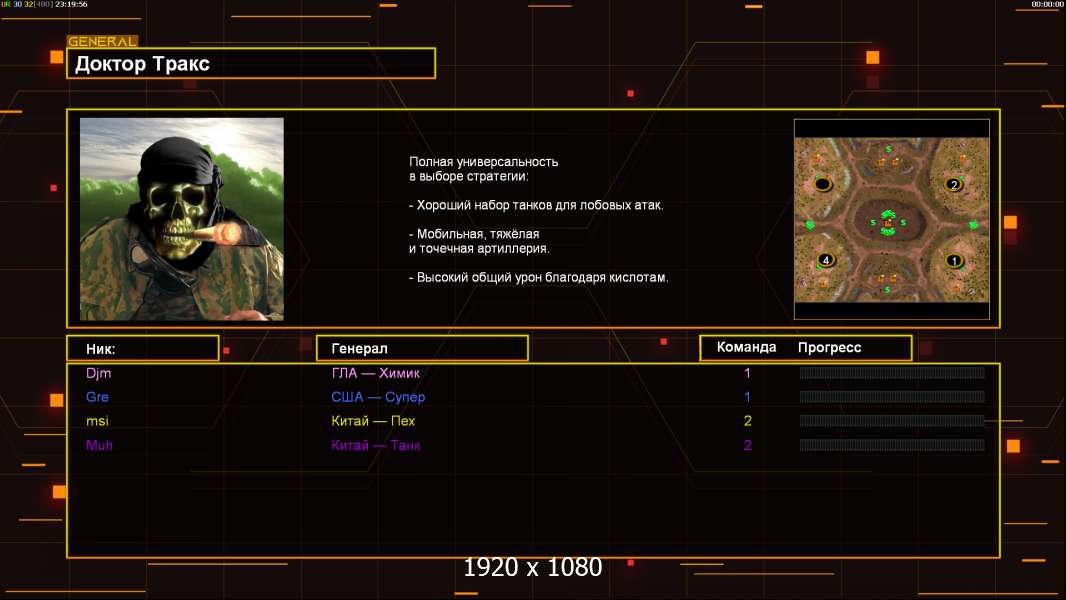
Task: Select the unnumbered black start position marker
Action: 823,184
